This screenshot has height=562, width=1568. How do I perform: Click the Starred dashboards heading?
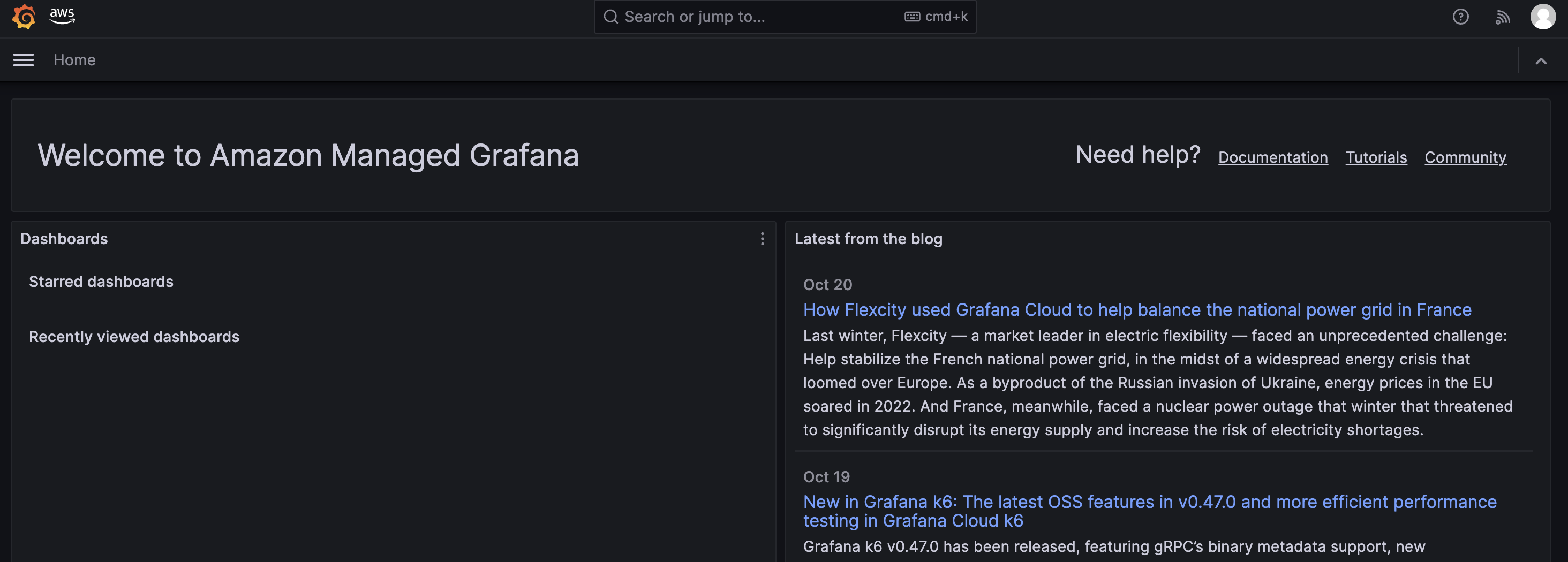coord(101,281)
